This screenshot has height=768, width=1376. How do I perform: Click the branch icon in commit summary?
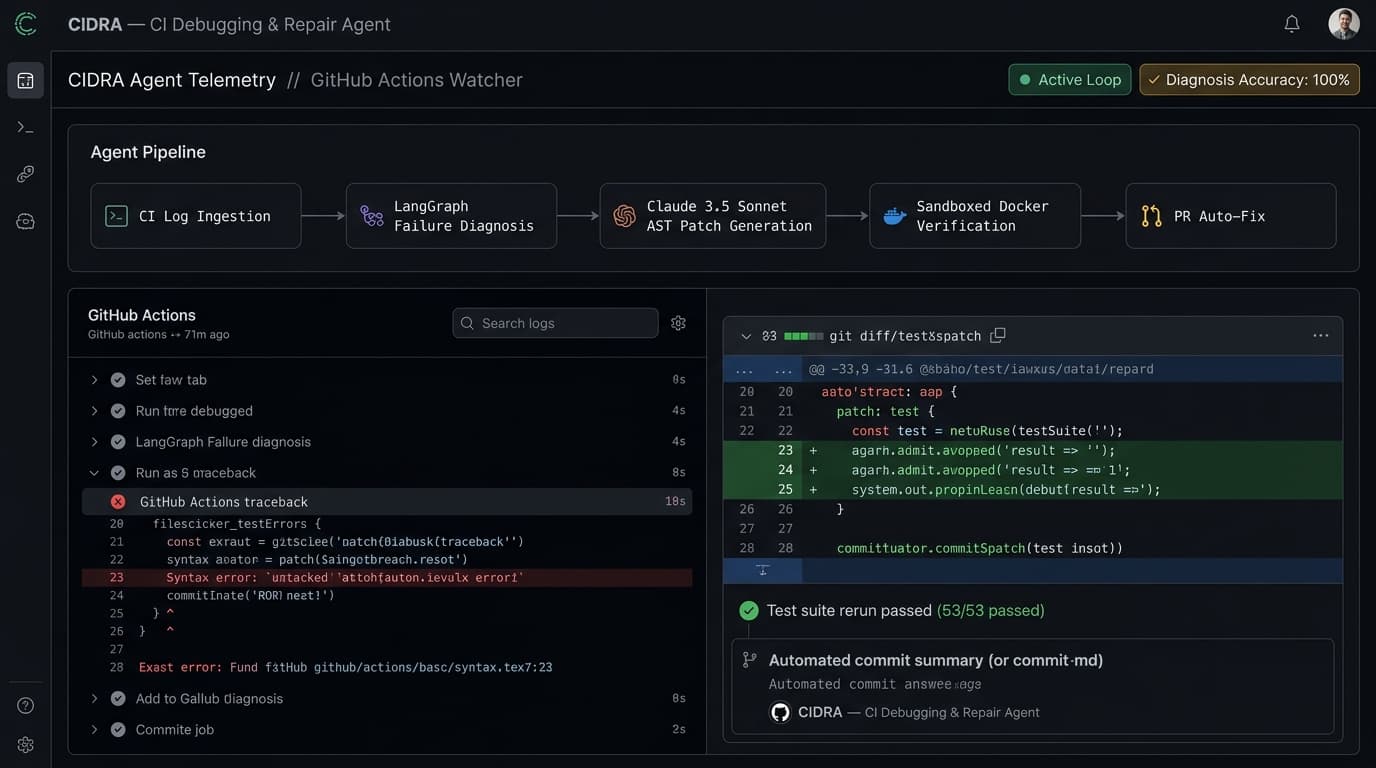[x=749, y=660]
